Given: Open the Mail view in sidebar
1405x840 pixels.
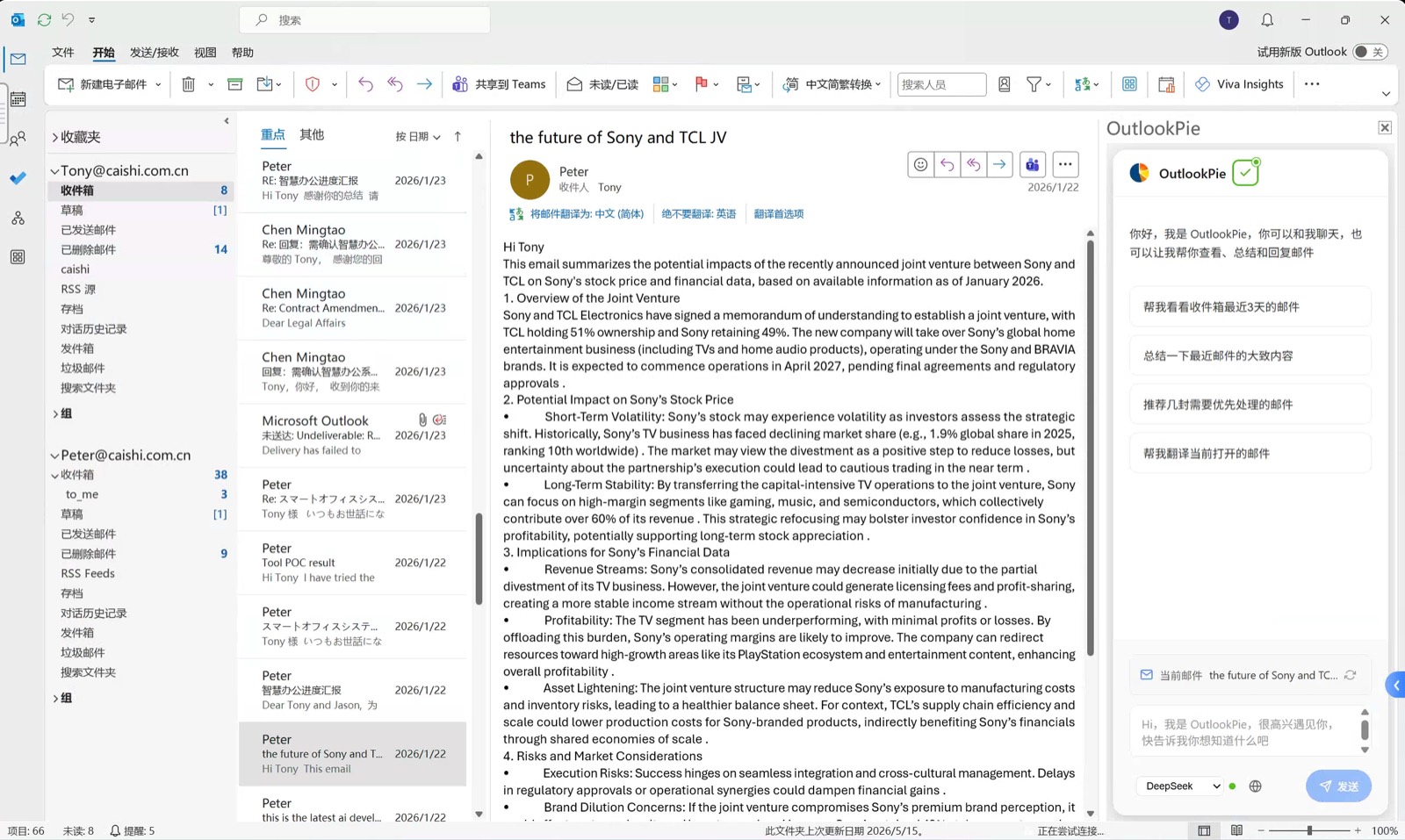Looking at the screenshot, I should pyautogui.click(x=18, y=60).
